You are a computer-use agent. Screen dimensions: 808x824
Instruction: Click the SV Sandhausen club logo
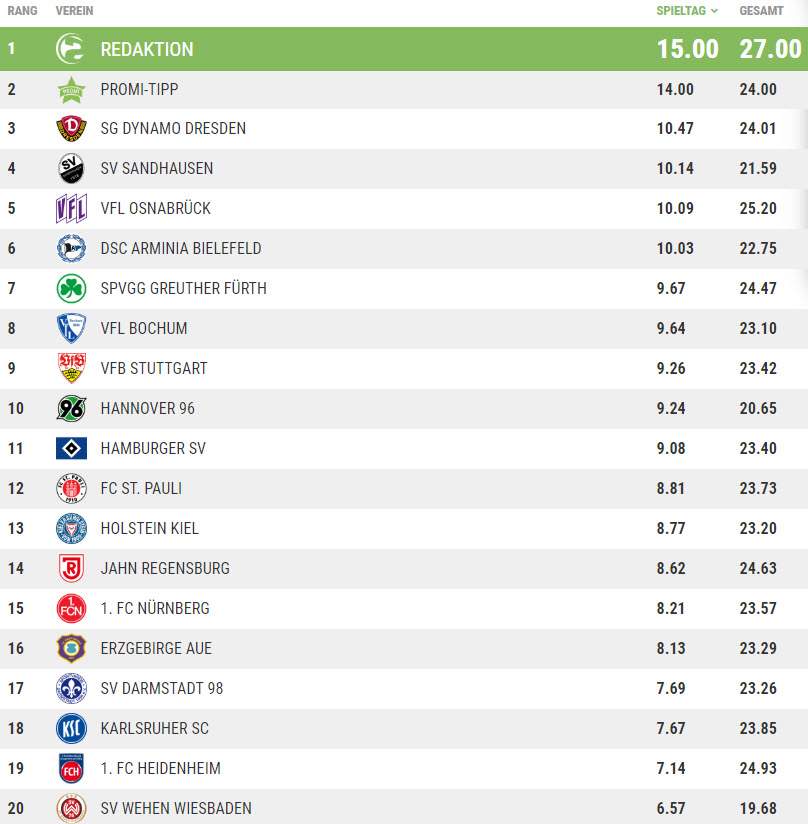point(71,168)
